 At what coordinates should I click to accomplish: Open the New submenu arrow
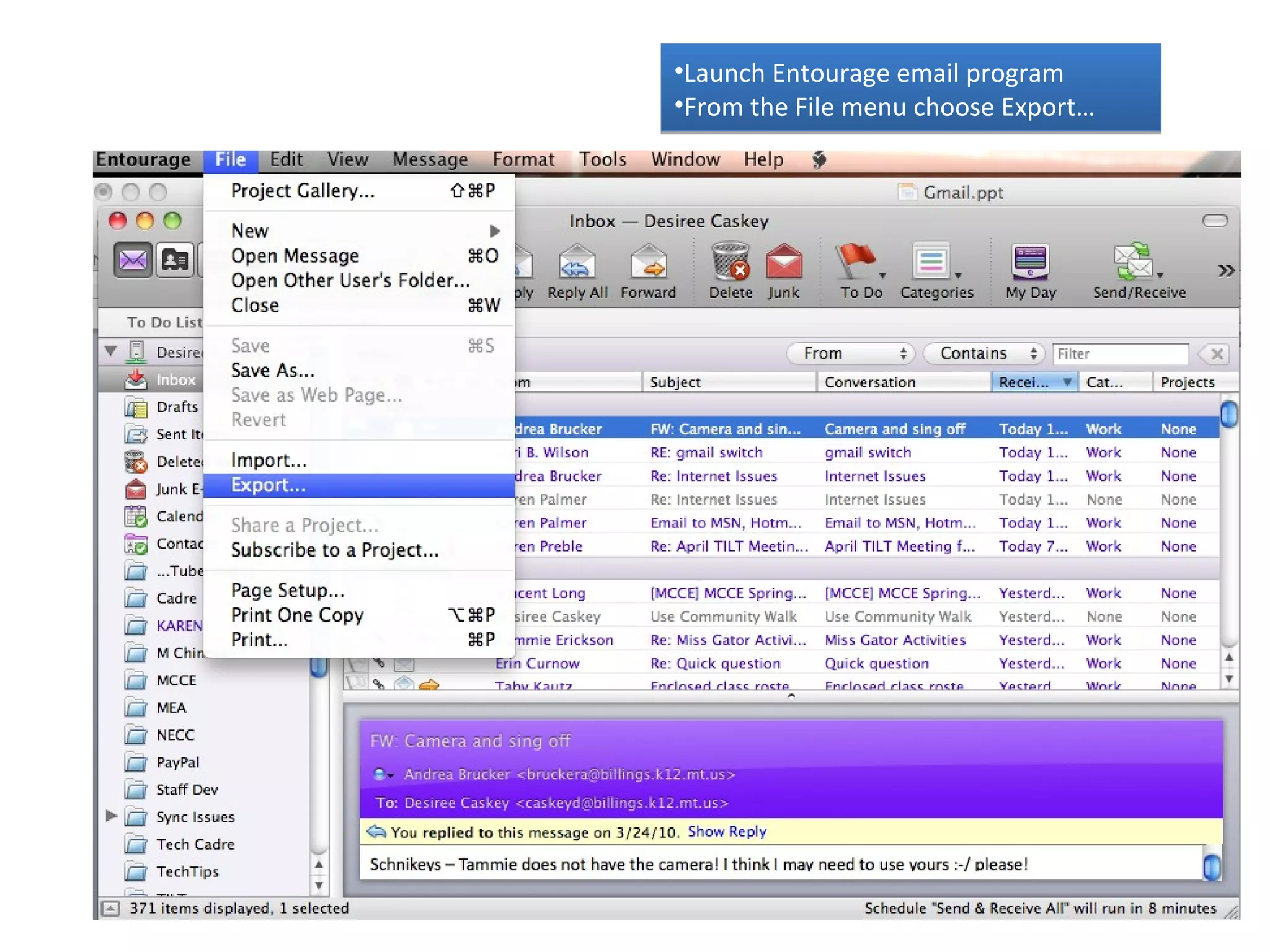(x=494, y=231)
